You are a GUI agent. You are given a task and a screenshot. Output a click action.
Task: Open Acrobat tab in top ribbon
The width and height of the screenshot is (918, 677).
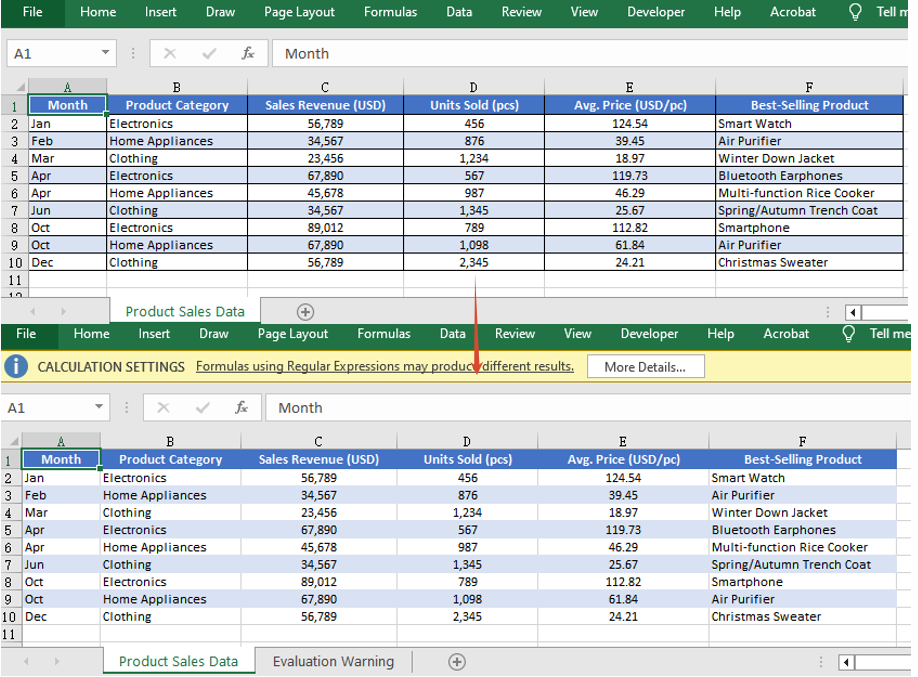(793, 12)
